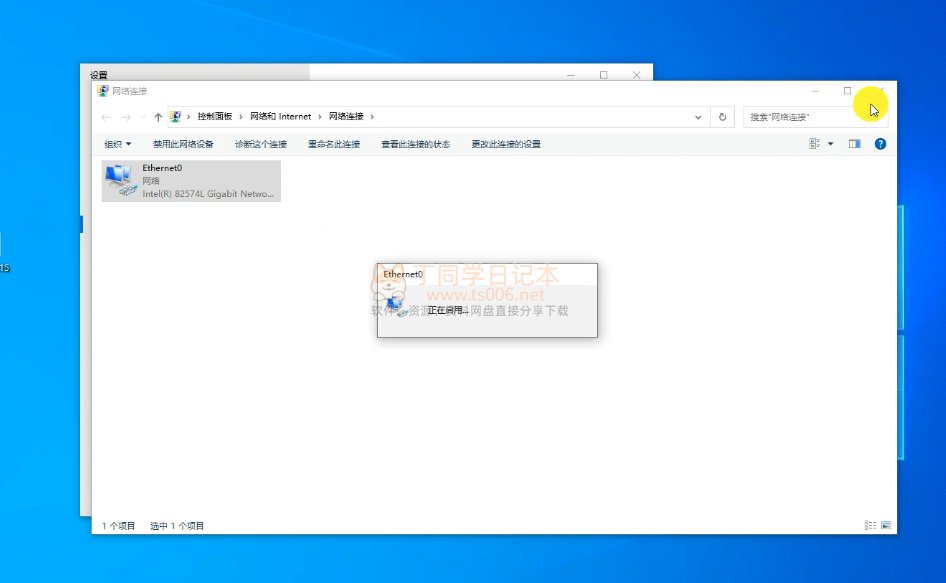946x583 pixels.
Task: Navigate up one folder level
Action: [x=158, y=117]
